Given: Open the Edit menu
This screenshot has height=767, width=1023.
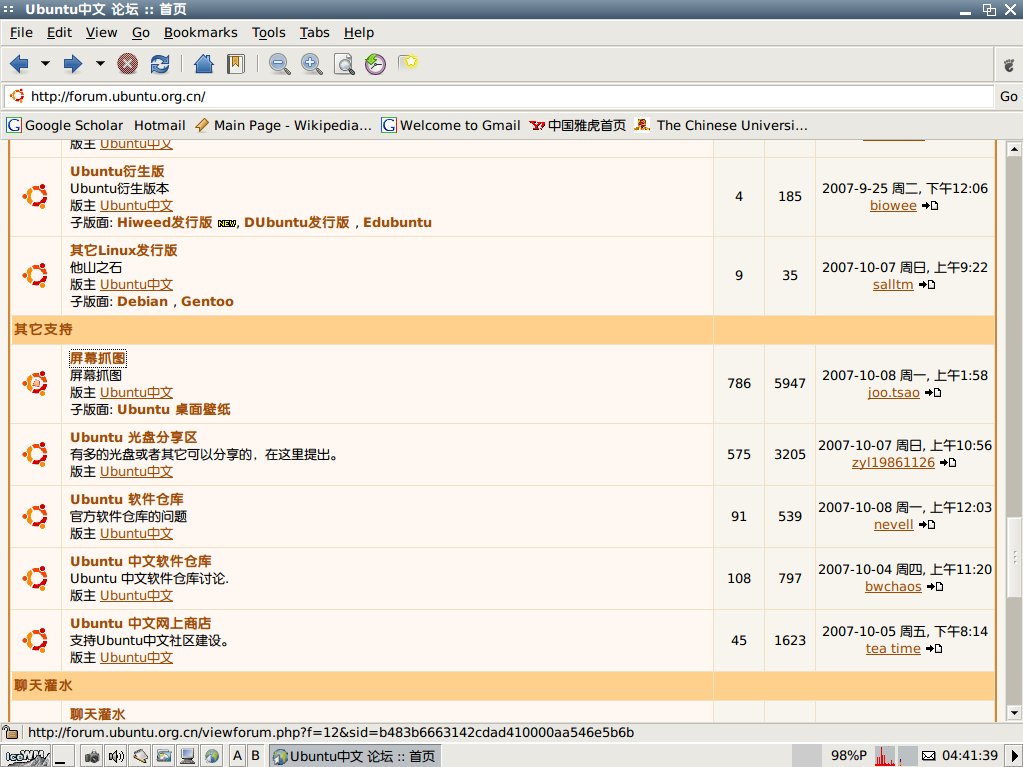Looking at the screenshot, I should (59, 33).
